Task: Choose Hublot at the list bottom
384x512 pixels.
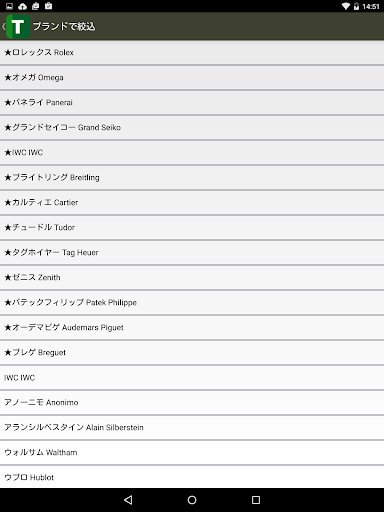Action: 192,477
